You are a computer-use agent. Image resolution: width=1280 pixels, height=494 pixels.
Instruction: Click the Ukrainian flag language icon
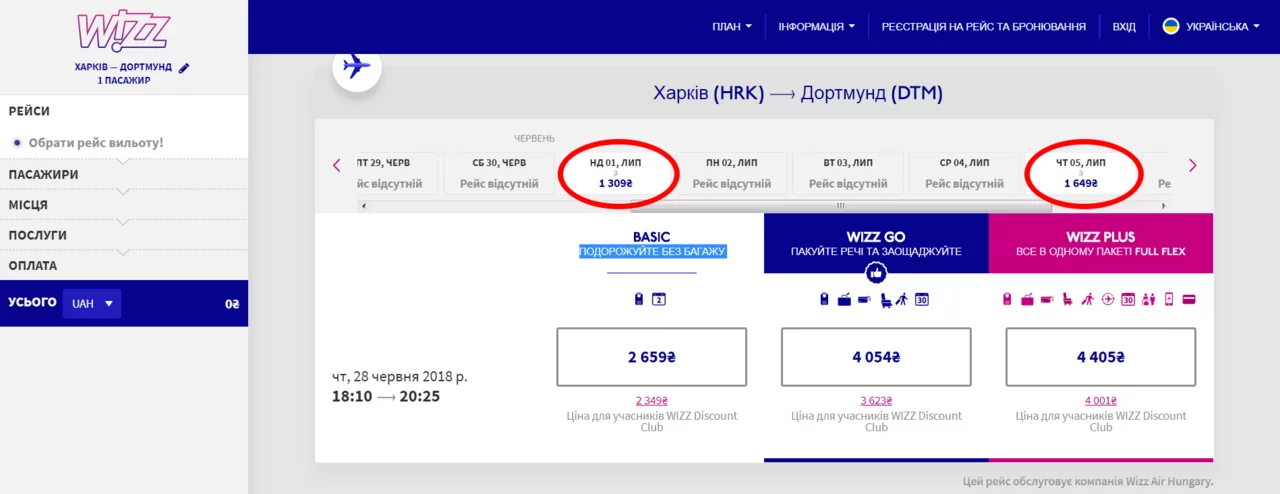(1170, 26)
